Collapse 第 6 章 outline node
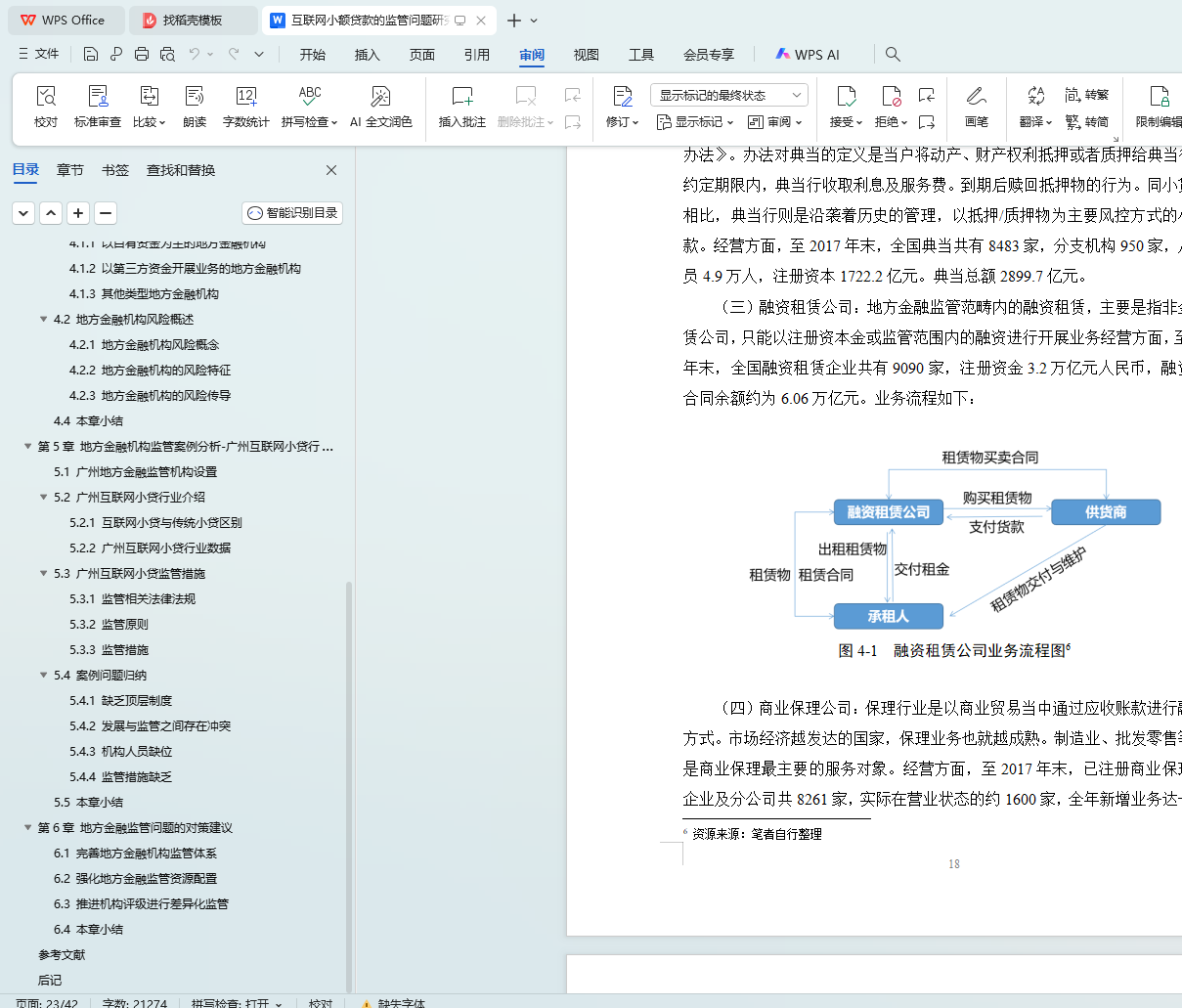Image resolution: width=1182 pixels, height=1008 pixels. click(28, 828)
